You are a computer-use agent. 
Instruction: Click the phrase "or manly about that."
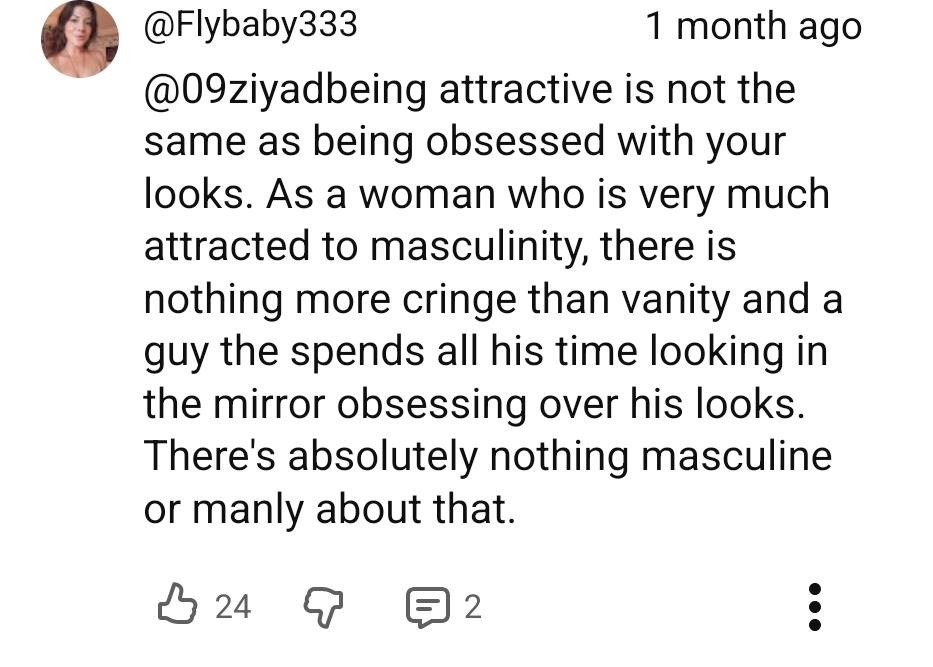pyautogui.click(x=329, y=509)
